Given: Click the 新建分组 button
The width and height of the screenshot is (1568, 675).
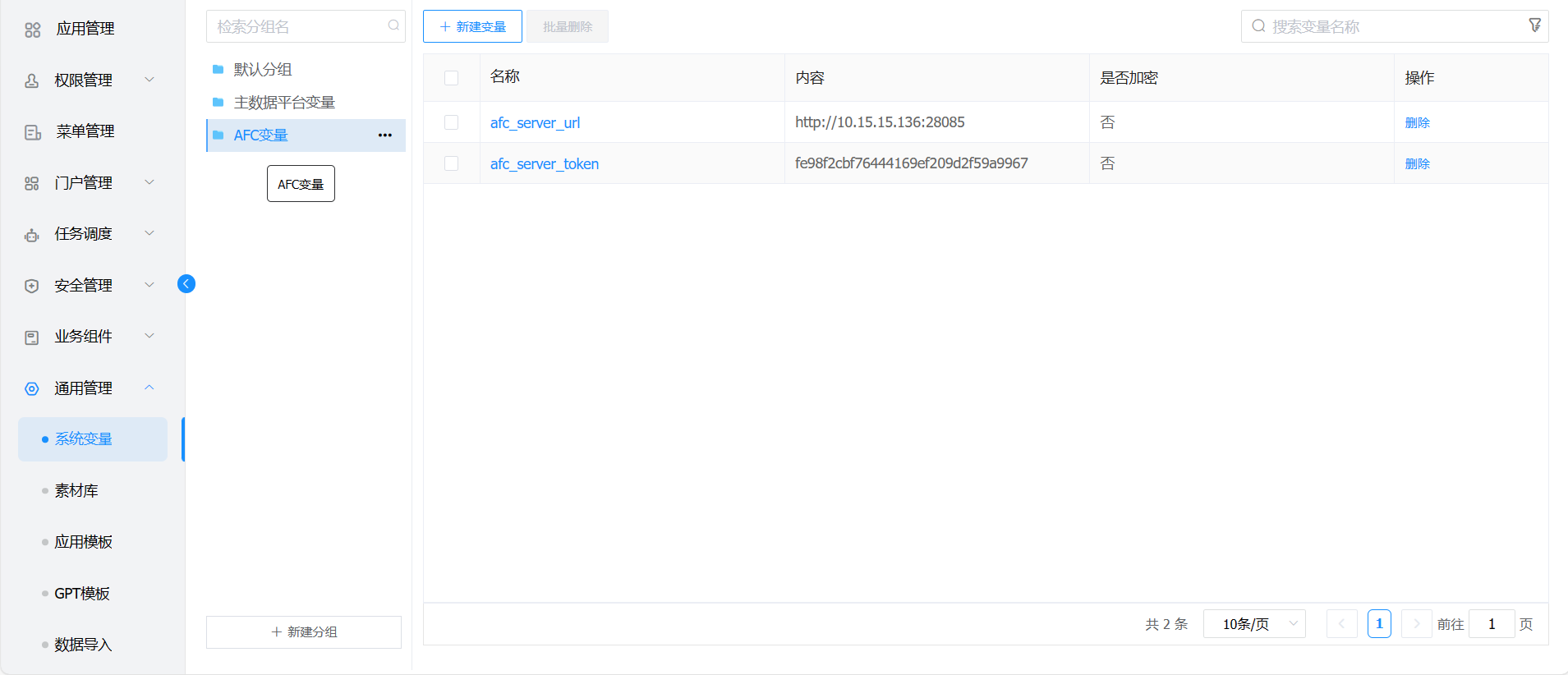Looking at the screenshot, I should point(304,632).
